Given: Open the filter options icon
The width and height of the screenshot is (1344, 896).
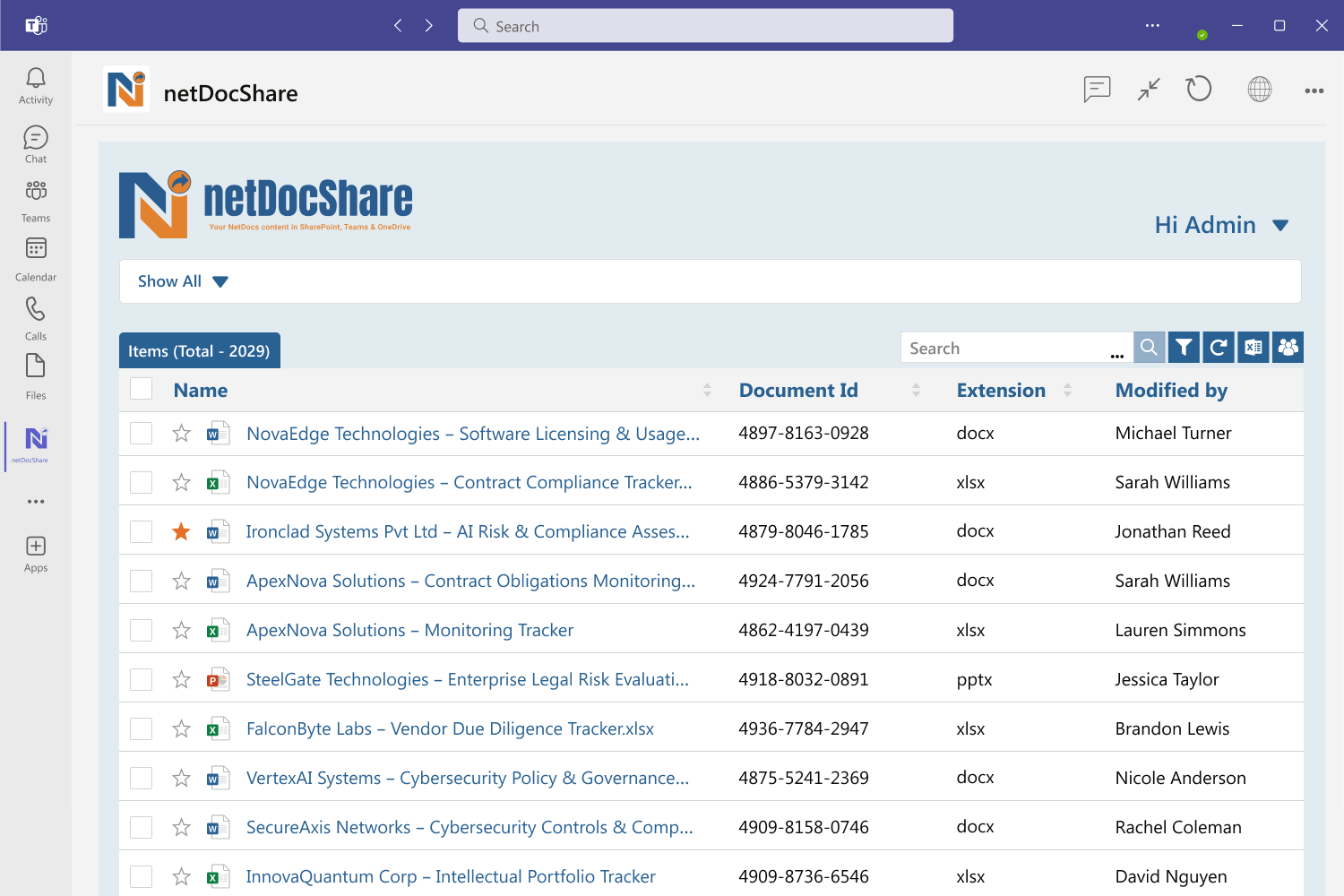Looking at the screenshot, I should pos(1184,347).
